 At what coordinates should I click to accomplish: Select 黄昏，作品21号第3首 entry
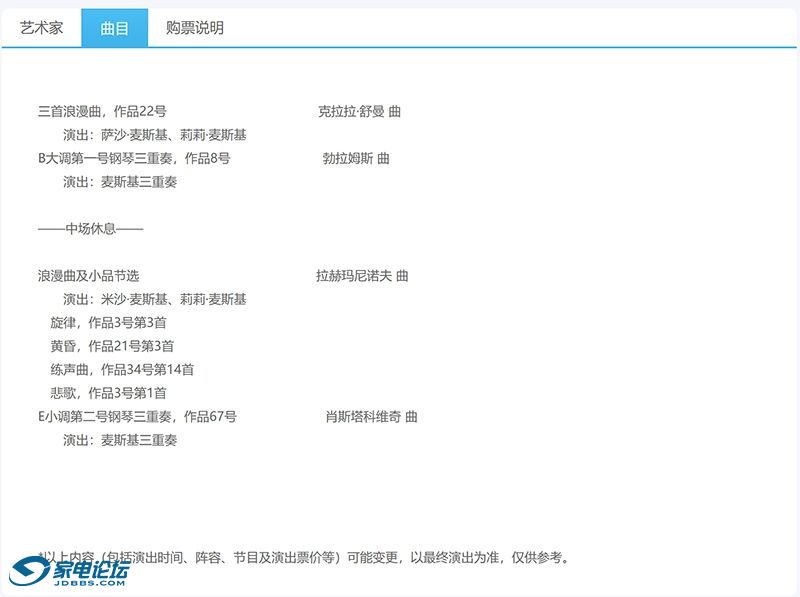click(x=113, y=346)
